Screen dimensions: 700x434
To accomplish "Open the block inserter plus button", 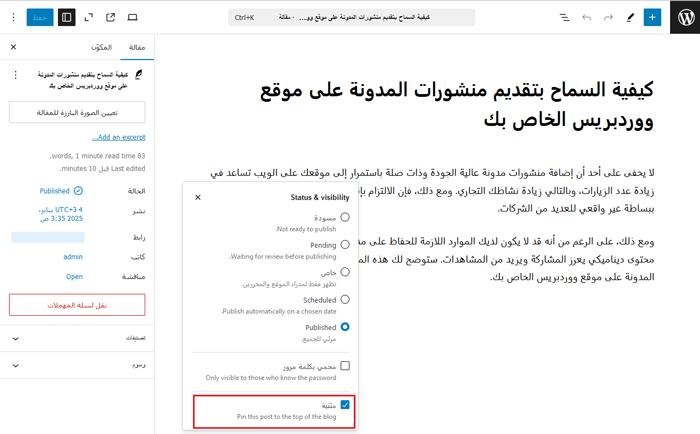I will click(x=652, y=17).
